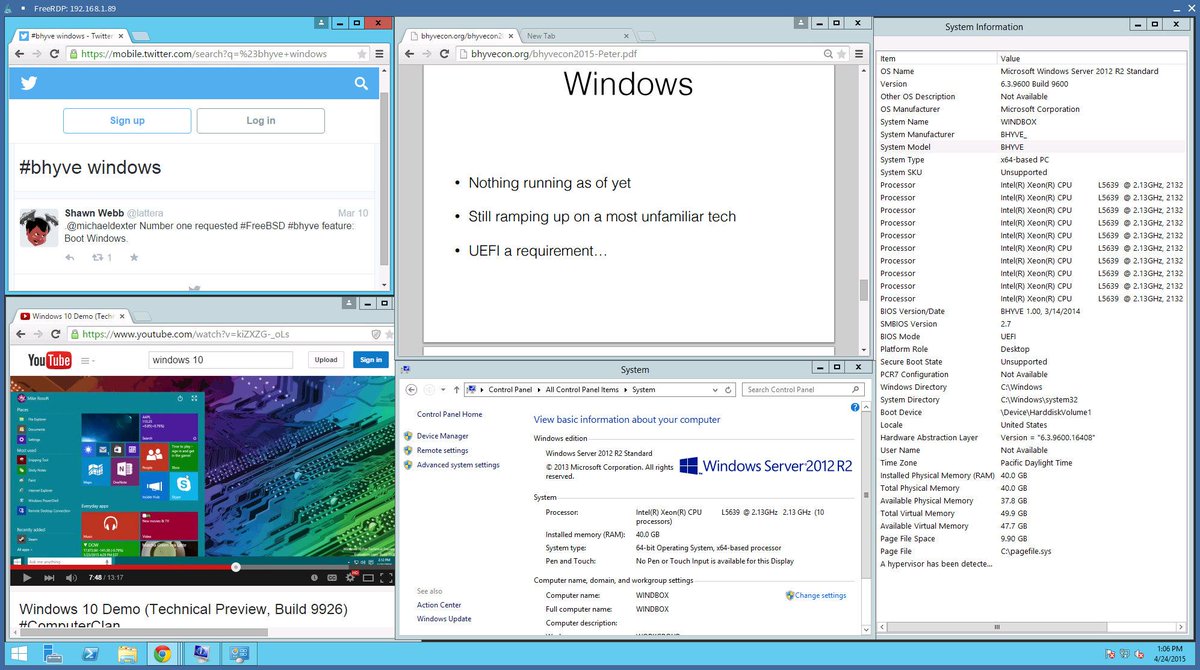This screenshot has width=1200, height=670.
Task: Click the Sign up button on Twitter
Action: coord(127,121)
